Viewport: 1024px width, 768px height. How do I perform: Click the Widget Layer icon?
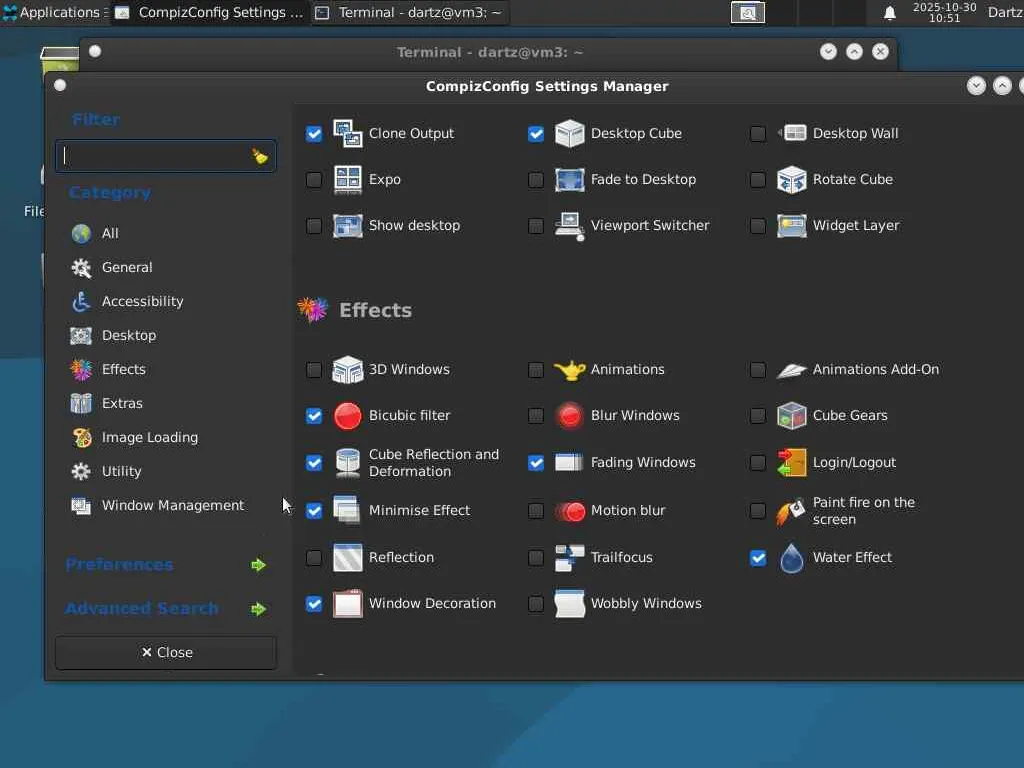click(x=792, y=225)
